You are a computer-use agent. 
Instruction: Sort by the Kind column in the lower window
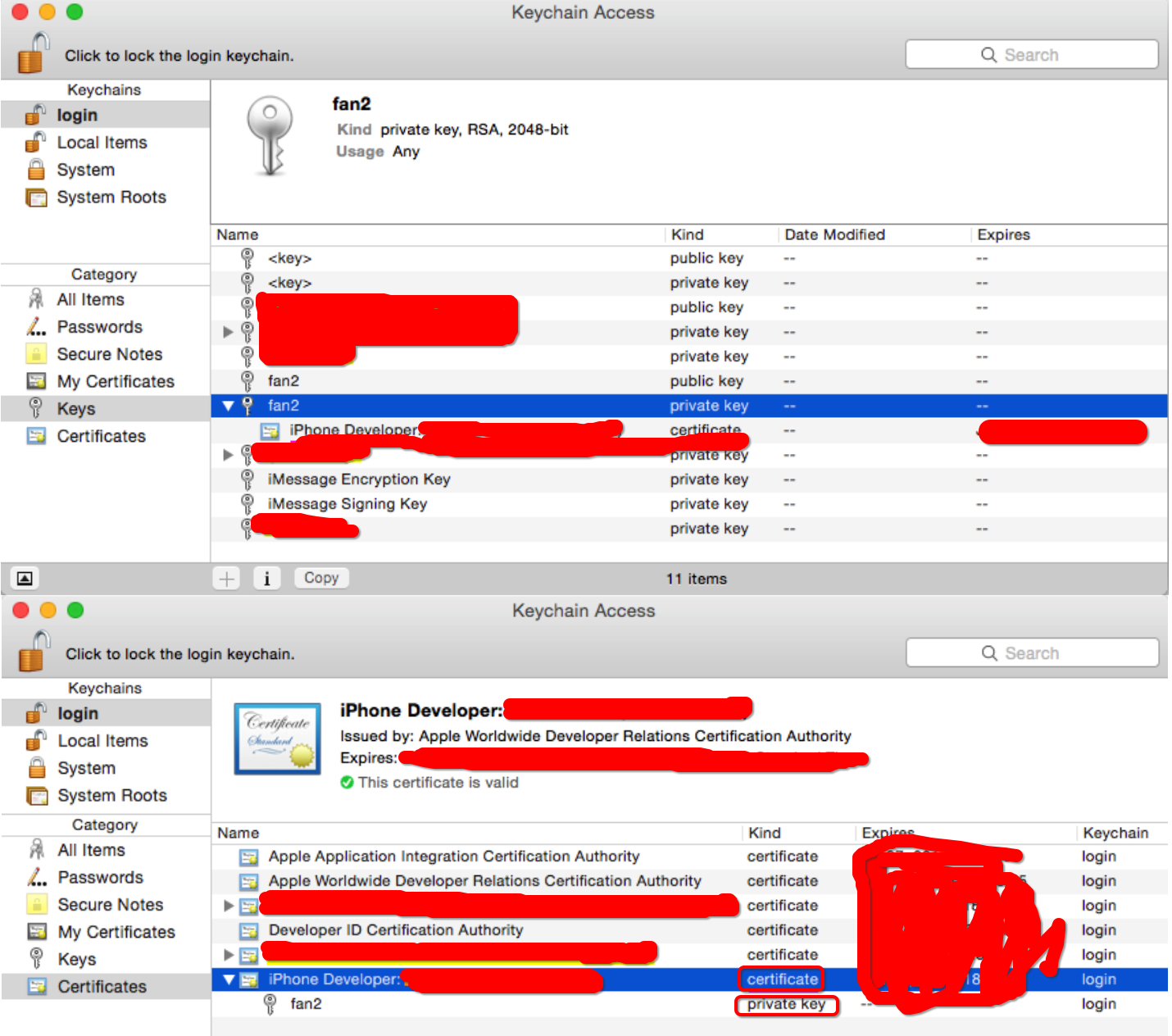799,833
